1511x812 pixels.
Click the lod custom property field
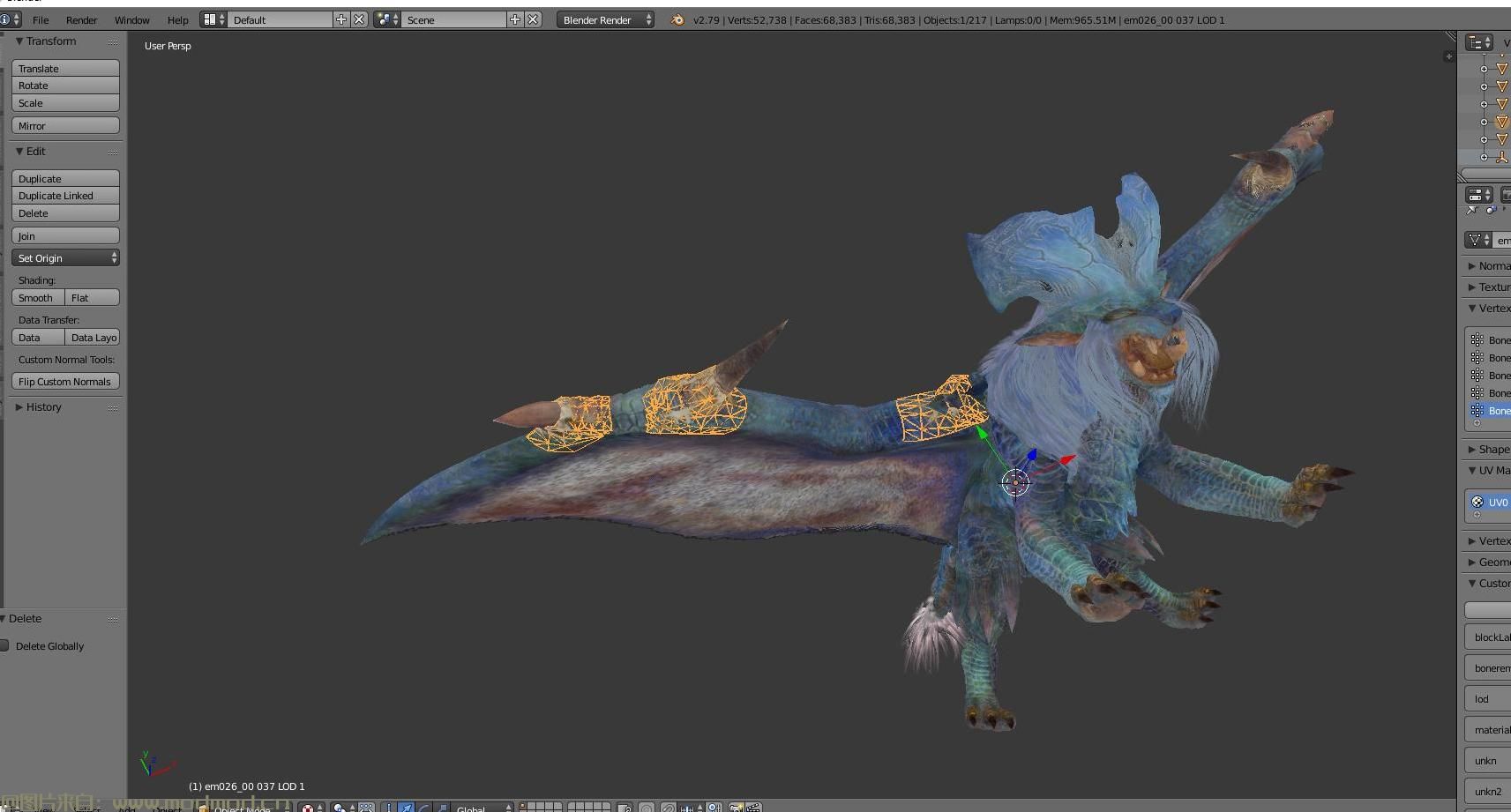[1488, 698]
